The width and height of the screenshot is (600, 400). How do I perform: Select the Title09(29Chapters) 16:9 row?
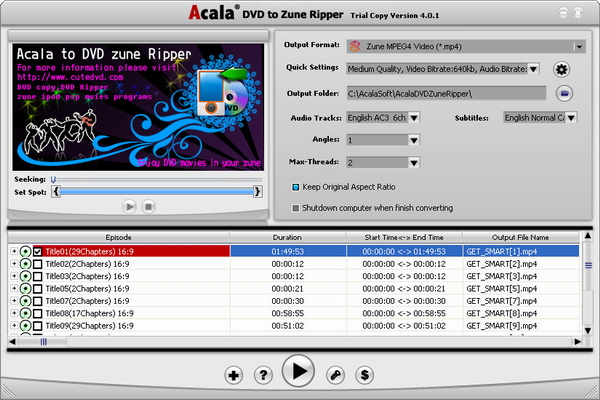tap(293, 326)
